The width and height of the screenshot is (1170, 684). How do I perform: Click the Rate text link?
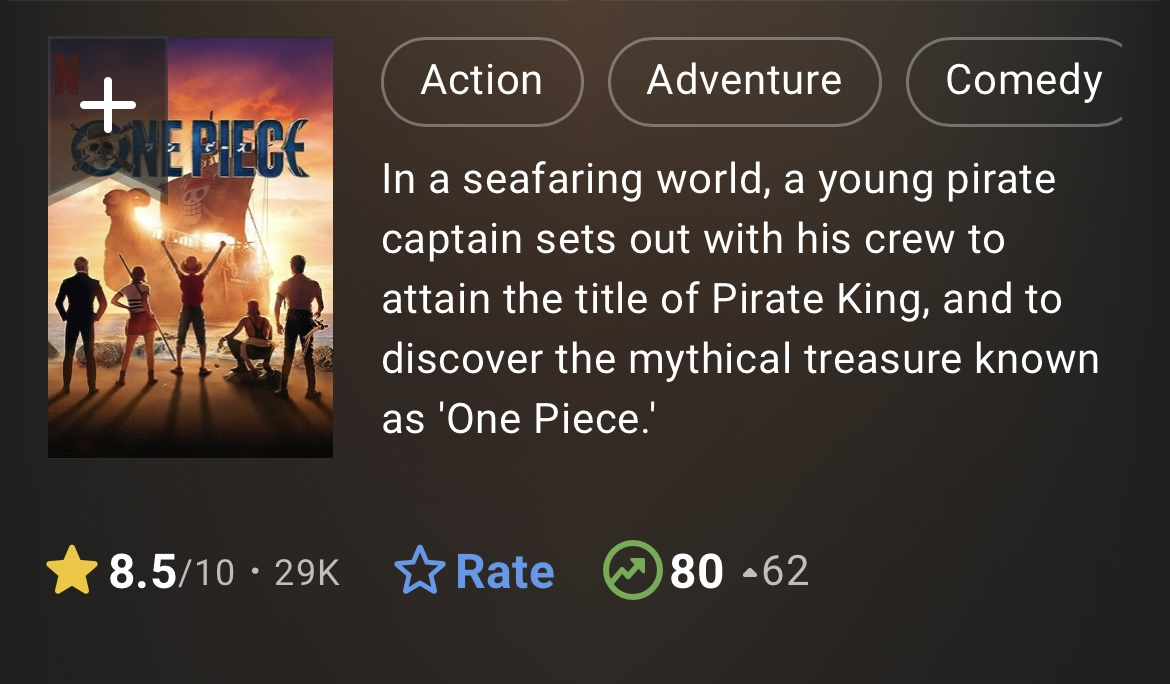click(x=505, y=572)
